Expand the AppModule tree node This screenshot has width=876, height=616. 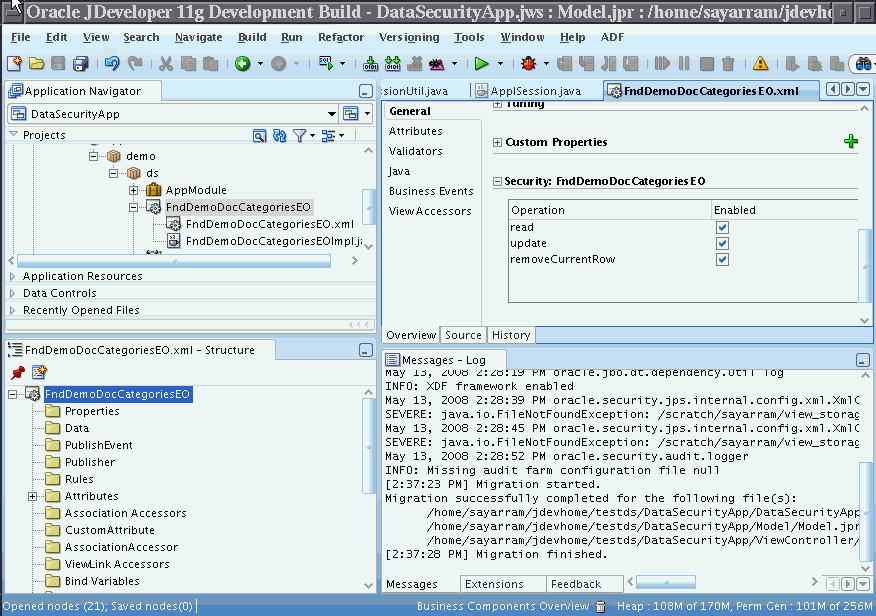(134, 190)
